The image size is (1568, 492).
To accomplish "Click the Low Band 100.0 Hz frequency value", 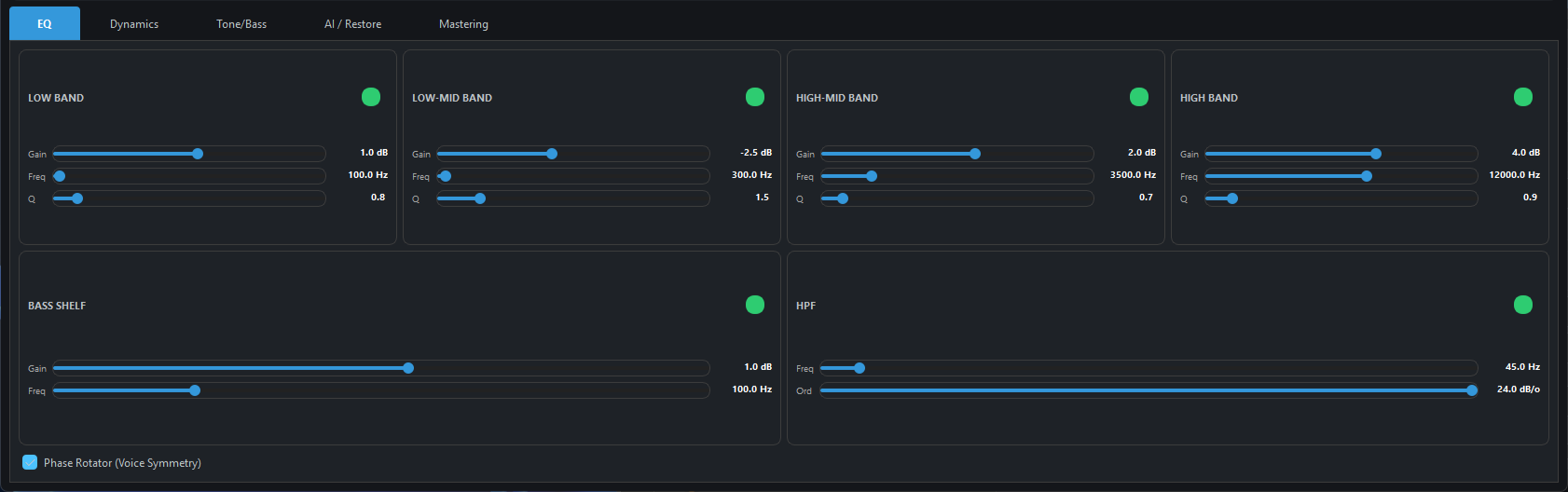I will tap(368, 175).
